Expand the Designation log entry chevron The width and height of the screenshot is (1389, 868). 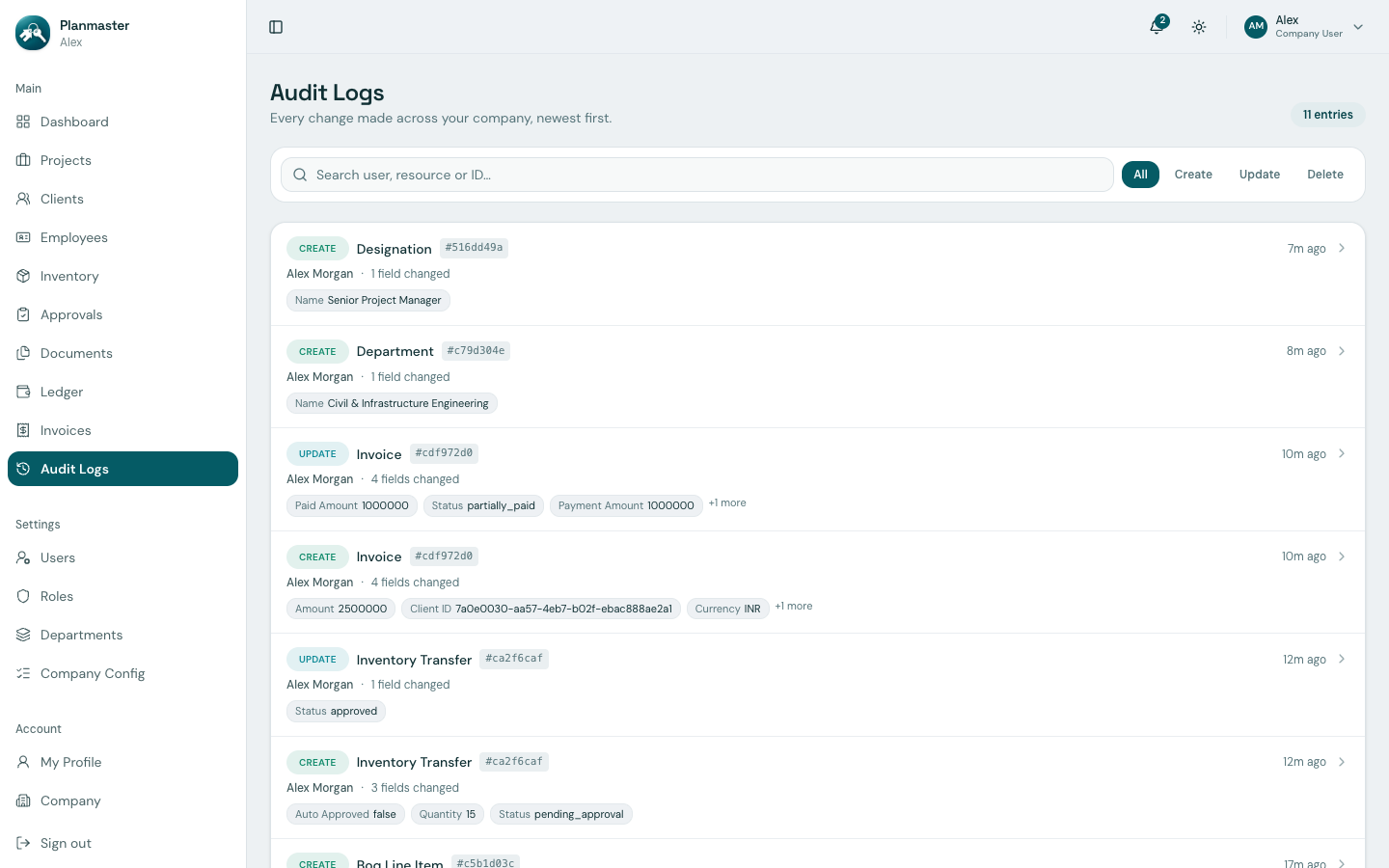tap(1342, 248)
